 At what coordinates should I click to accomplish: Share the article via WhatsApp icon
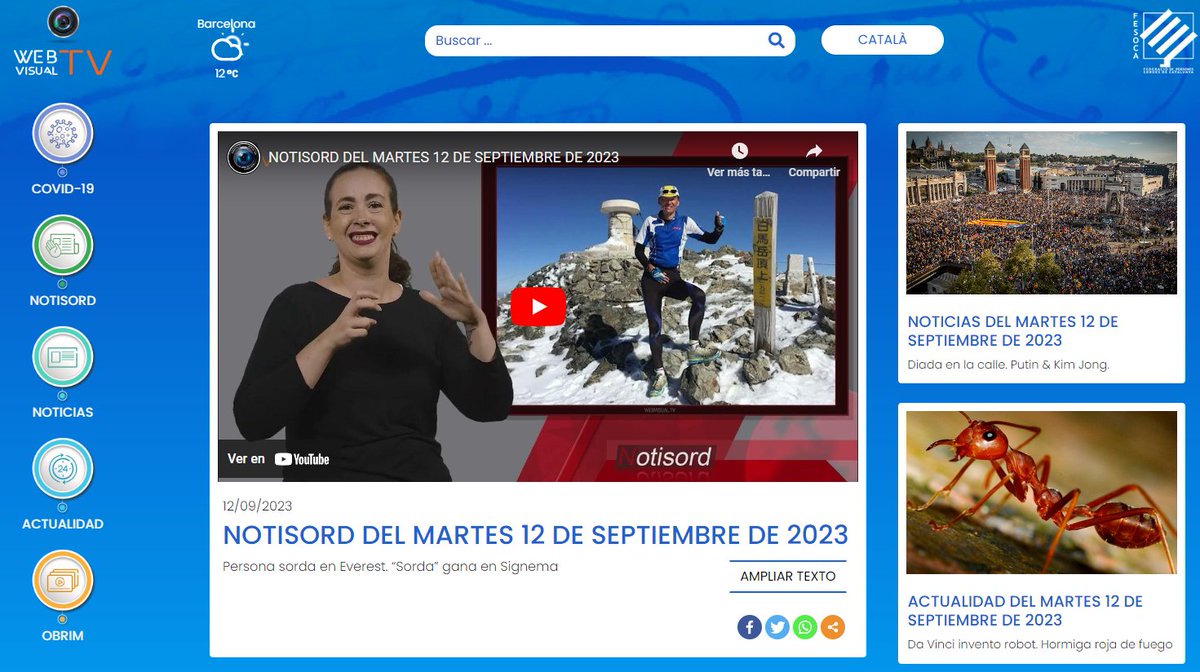click(803, 627)
